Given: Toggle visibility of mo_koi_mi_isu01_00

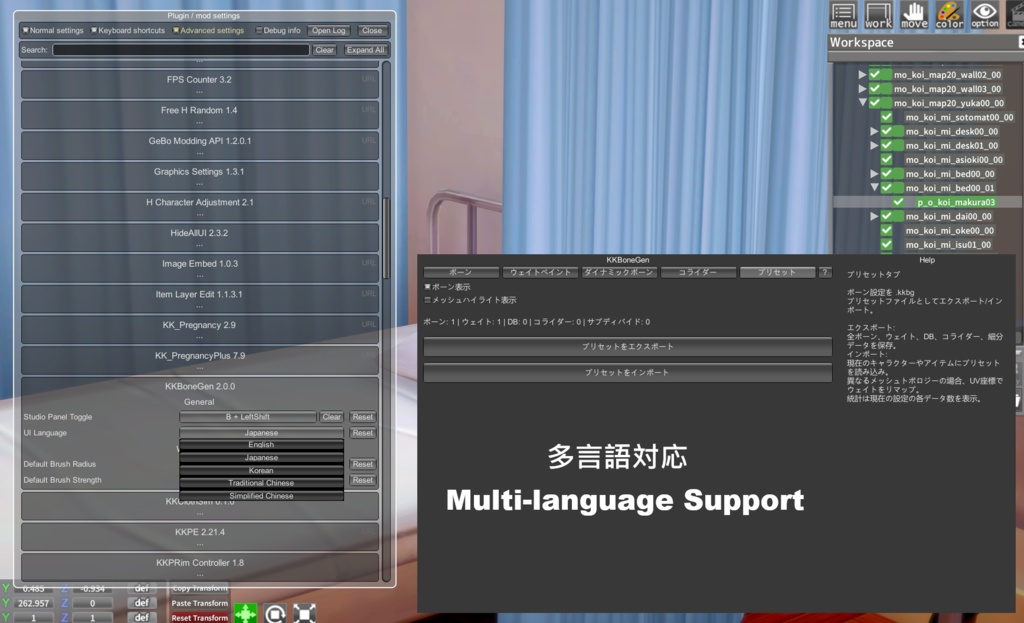Looking at the screenshot, I should tap(887, 245).
